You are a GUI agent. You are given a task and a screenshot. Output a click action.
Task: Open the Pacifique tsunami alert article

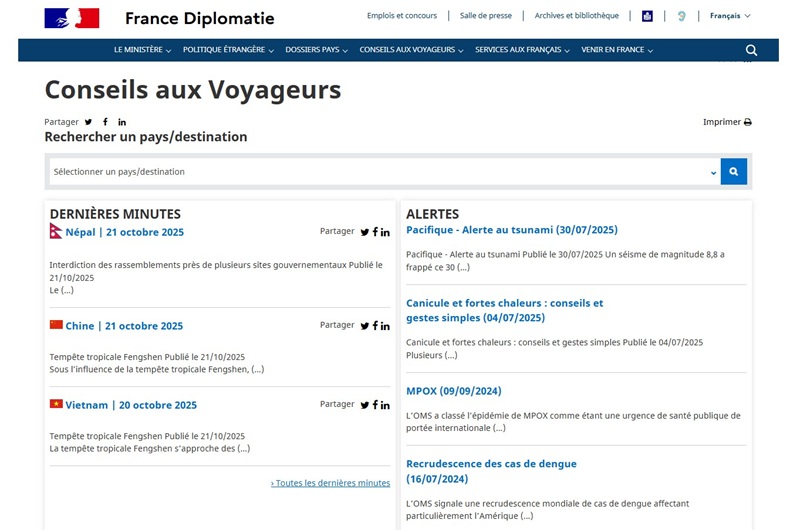pyautogui.click(x=511, y=230)
